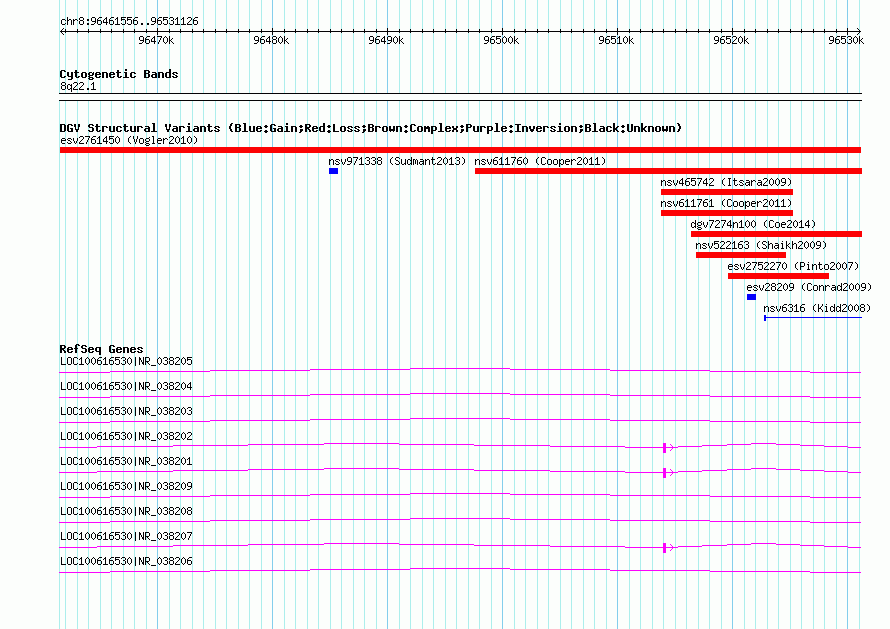Image resolution: width=890 pixels, height=629 pixels.
Task: Click the exon marker on NR_038207 transcript
Action: tap(665, 548)
